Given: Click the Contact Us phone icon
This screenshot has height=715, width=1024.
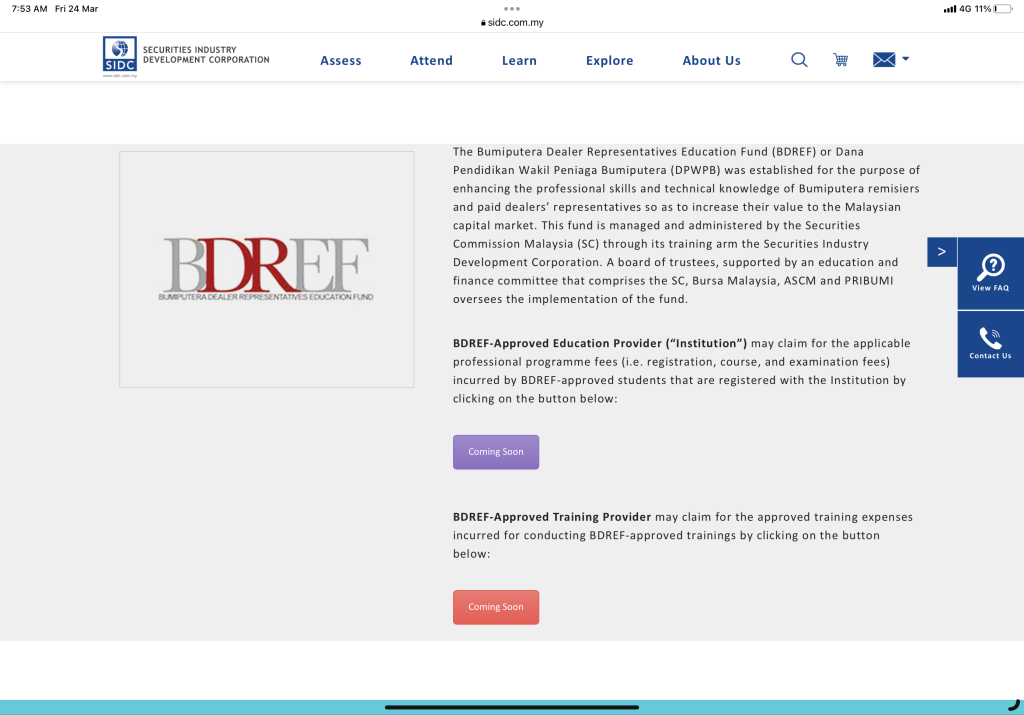Looking at the screenshot, I should point(990,337).
